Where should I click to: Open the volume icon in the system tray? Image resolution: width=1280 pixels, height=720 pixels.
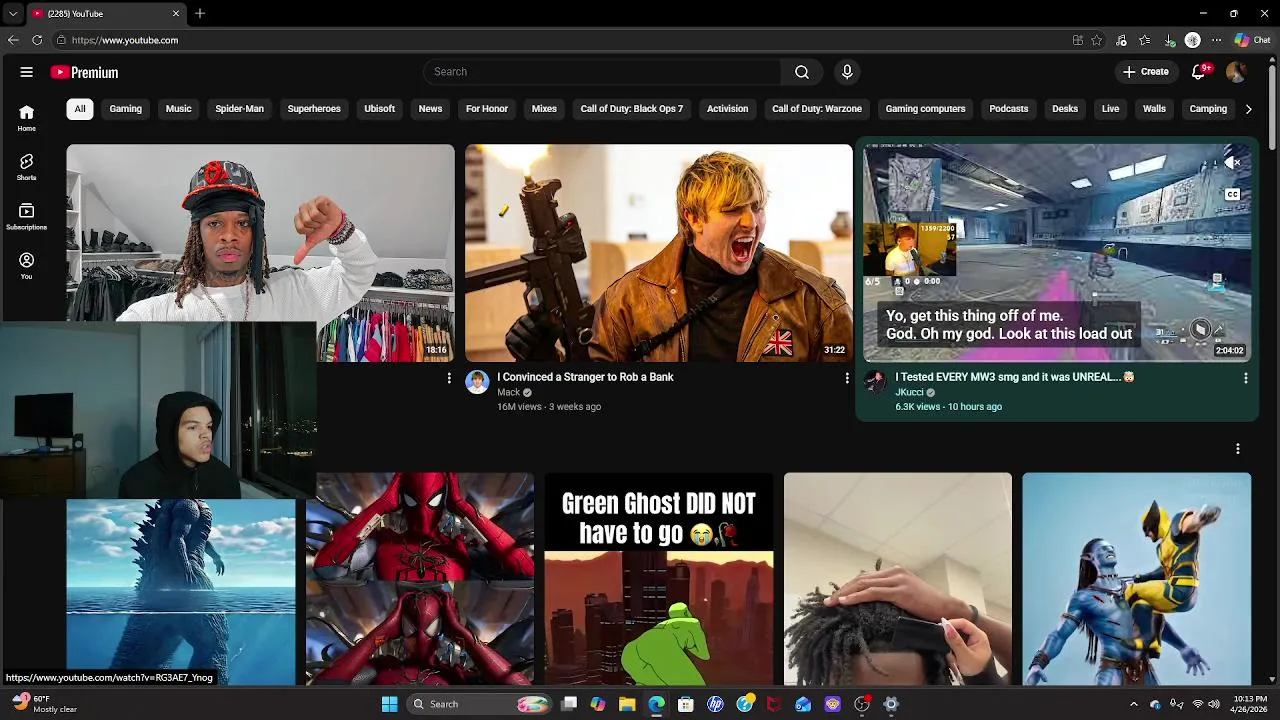point(1215,704)
